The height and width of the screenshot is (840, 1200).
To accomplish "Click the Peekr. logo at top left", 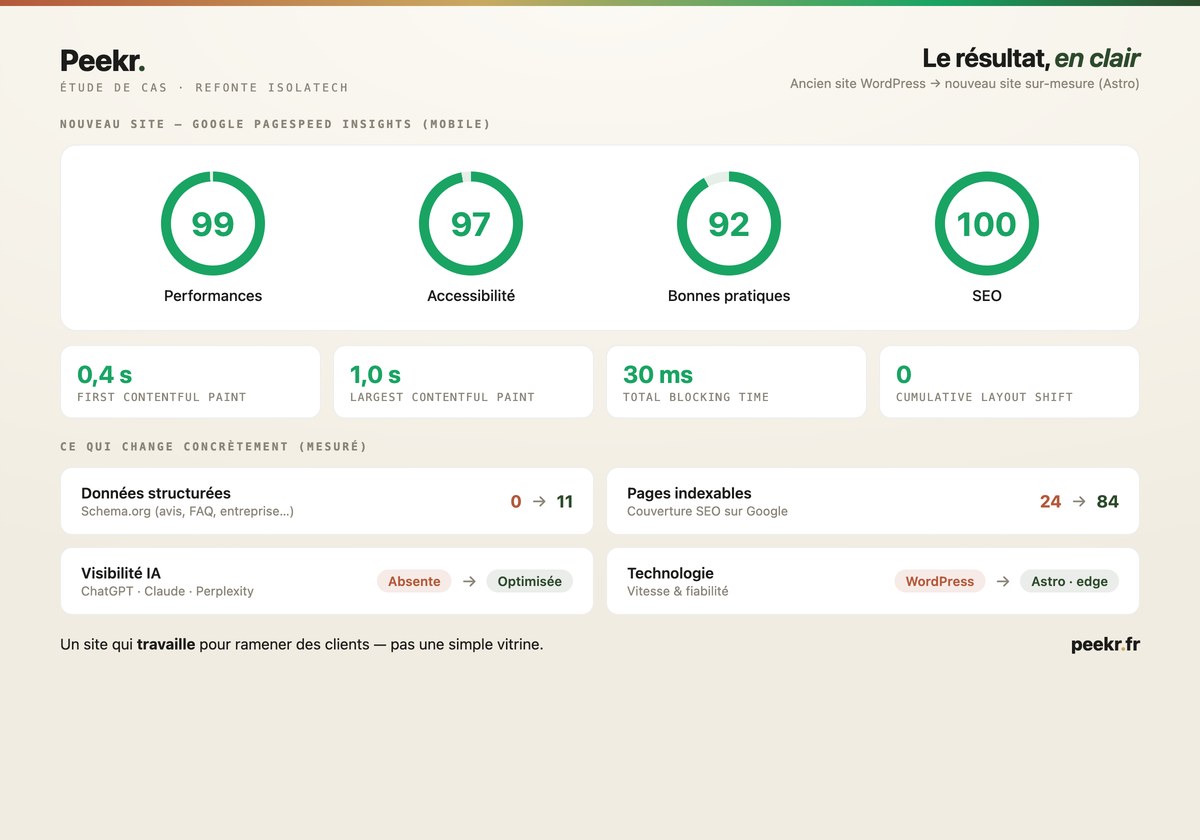I will [x=102, y=61].
